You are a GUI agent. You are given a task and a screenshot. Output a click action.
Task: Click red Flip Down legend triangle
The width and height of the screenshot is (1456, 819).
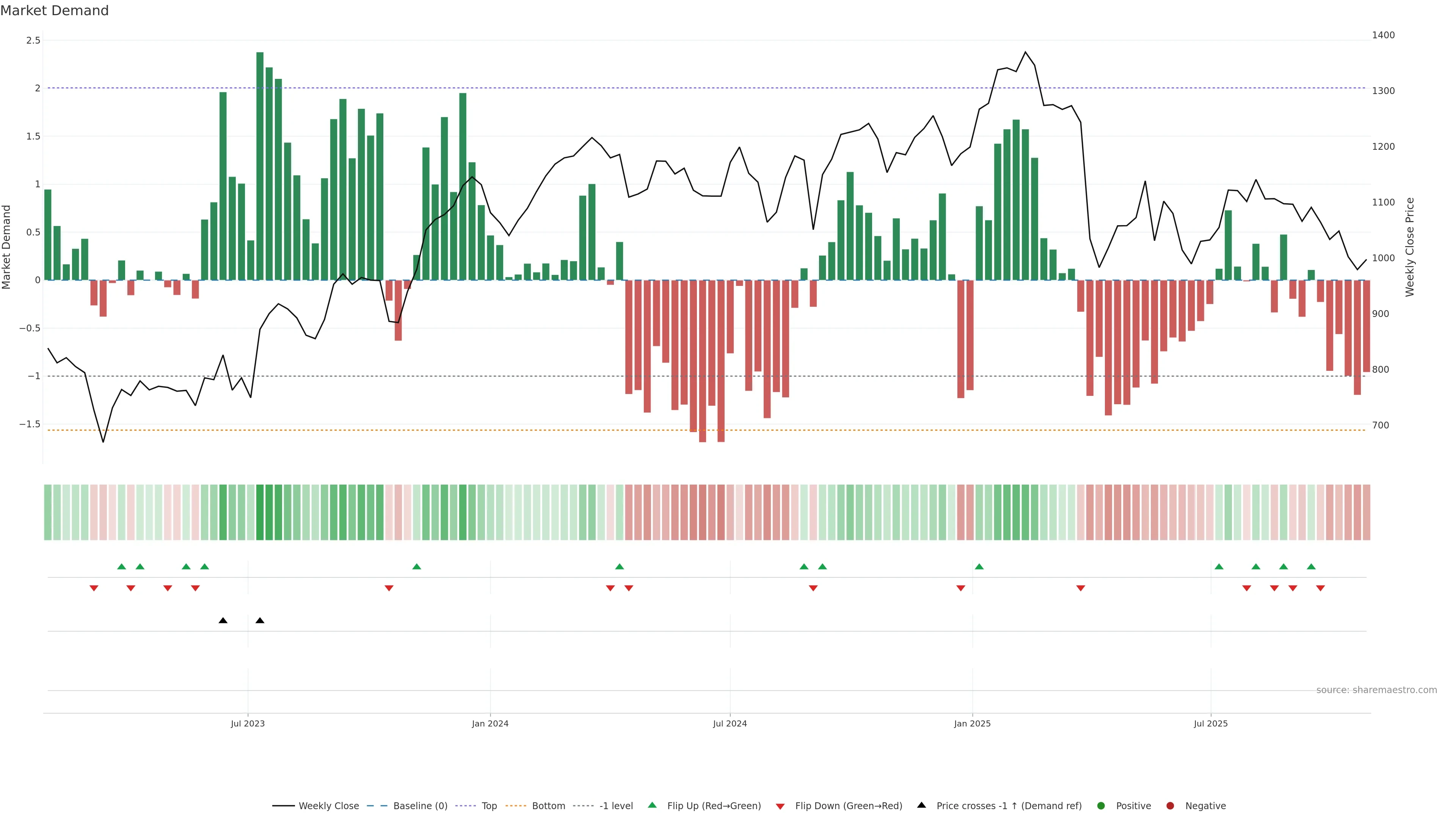(x=781, y=806)
